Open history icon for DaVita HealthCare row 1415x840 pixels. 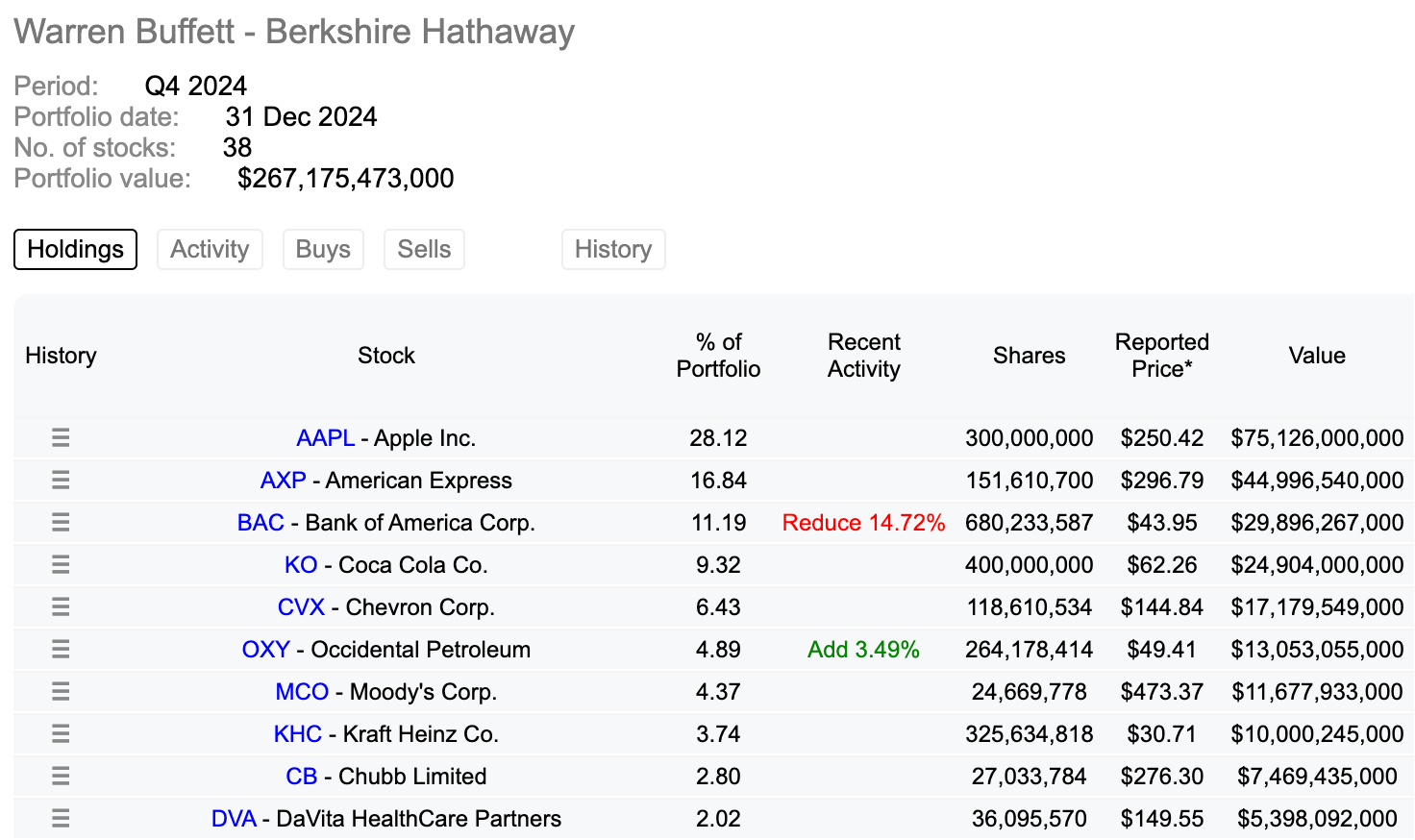(61, 819)
